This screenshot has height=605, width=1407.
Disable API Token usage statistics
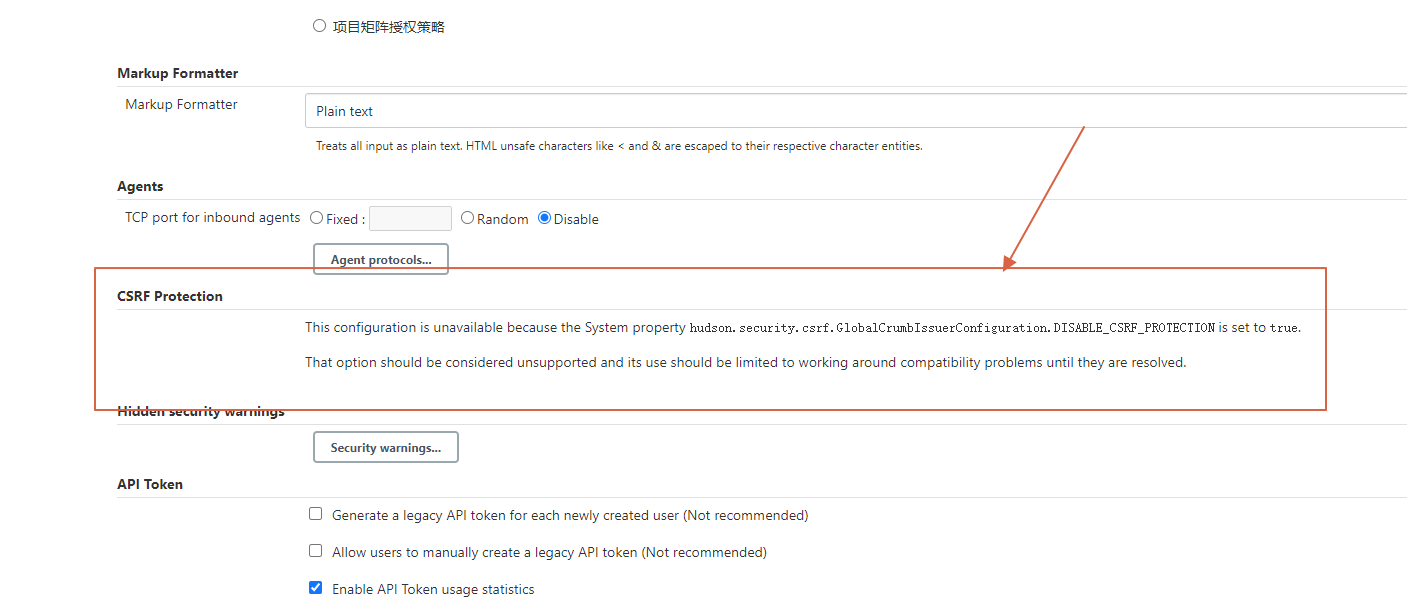coord(315,587)
